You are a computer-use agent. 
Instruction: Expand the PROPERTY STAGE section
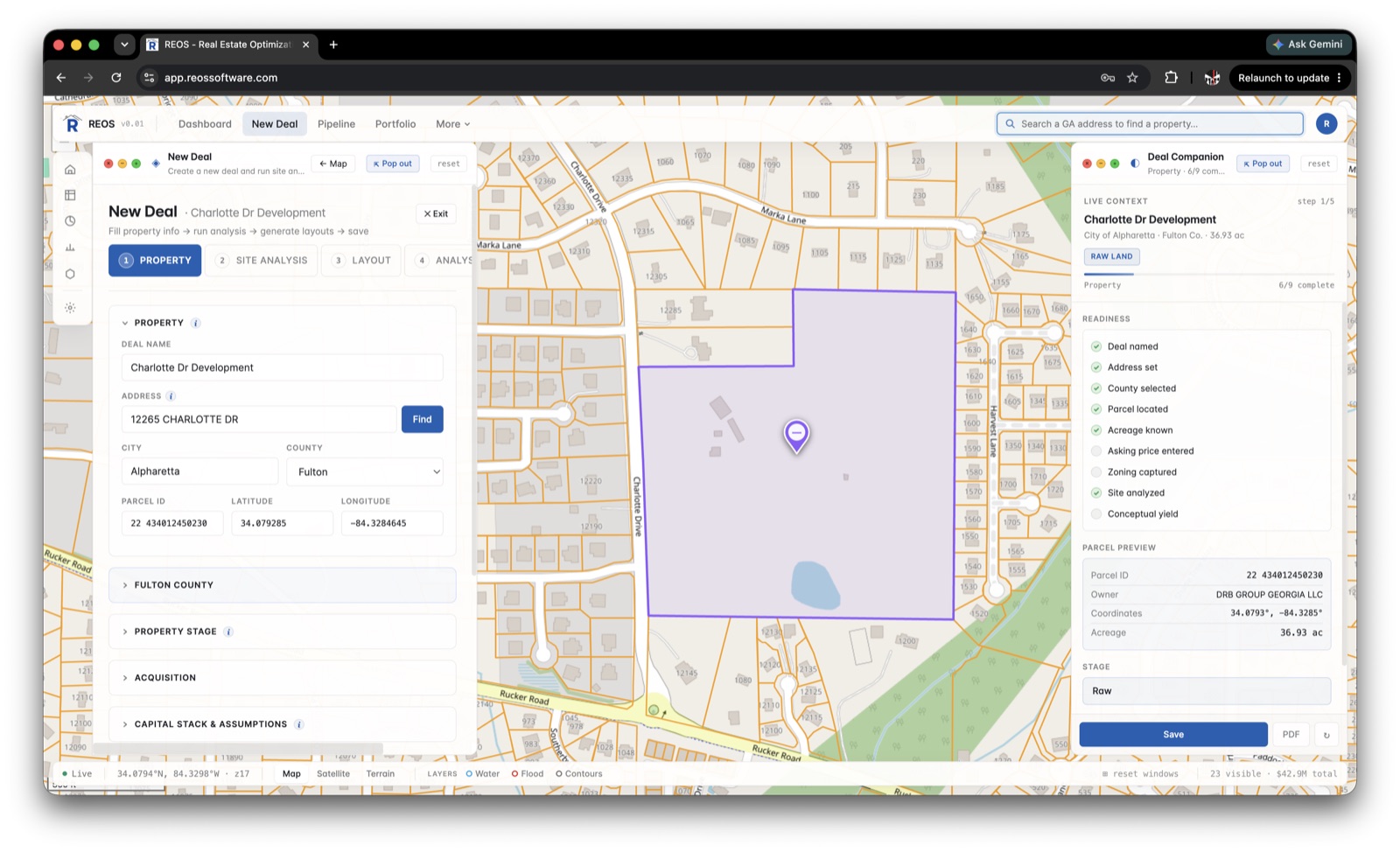click(282, 632)
